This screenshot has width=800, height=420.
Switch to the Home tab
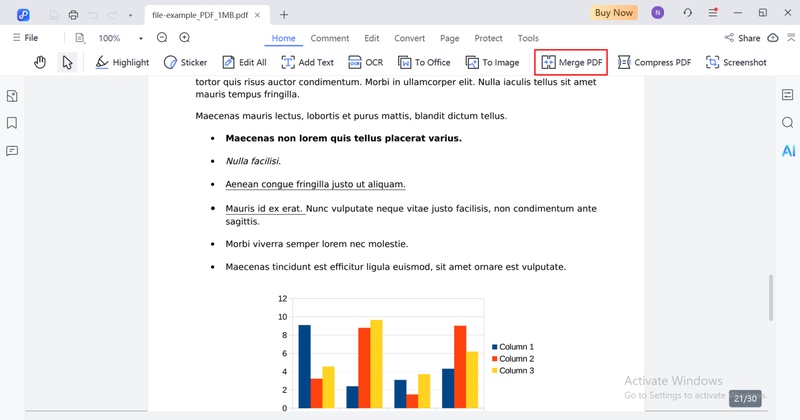[284, 38]
